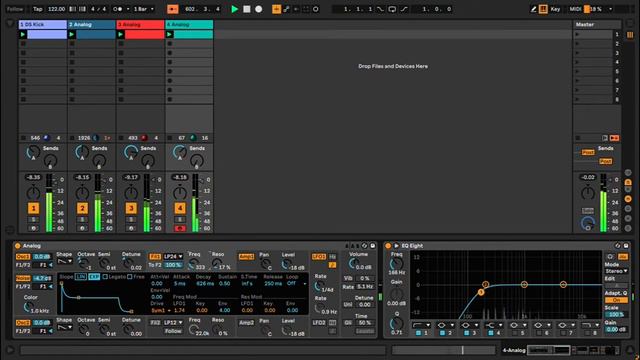Viewport: 640px width, 360px height.
Task: Toggle Osc1 on the Analog device
Action: coord(23,257)
